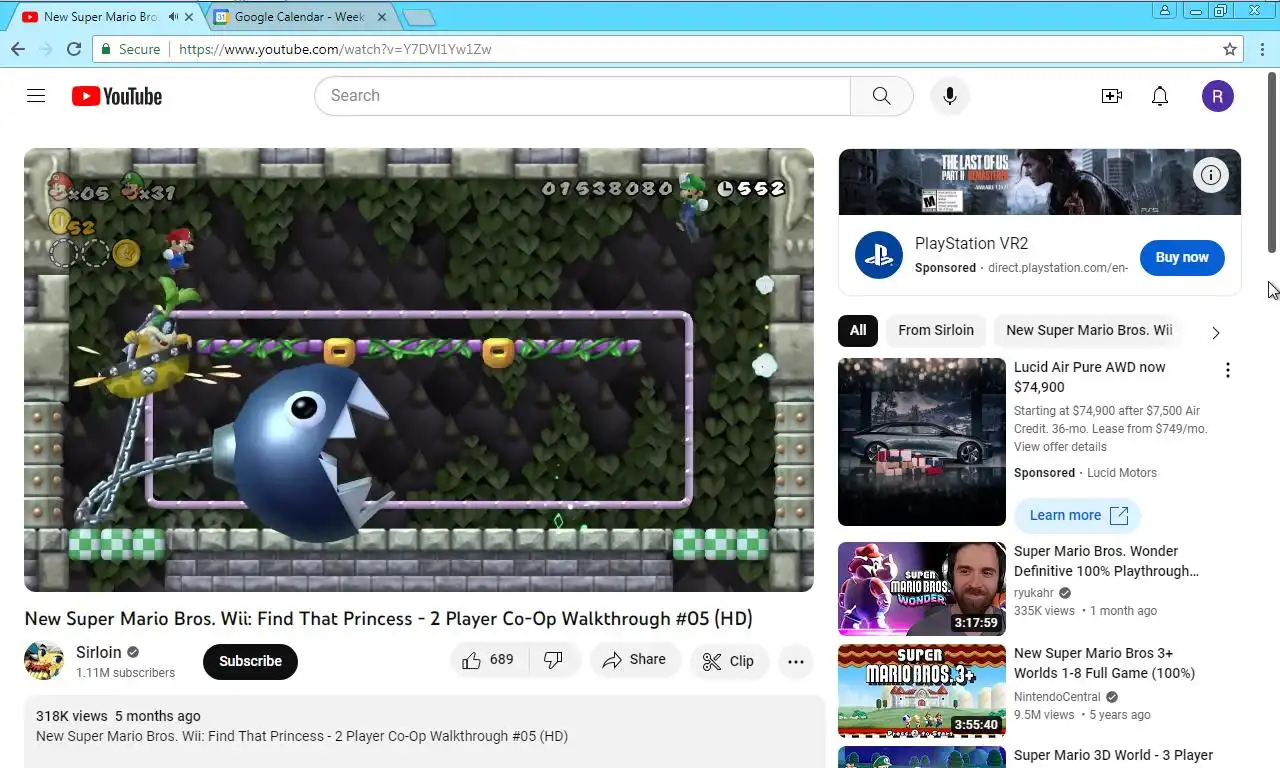The height and width of the screenshot is (768, 1280).
Task: Open Sirloin channel avatar
Action: click(x=44, y=661)
